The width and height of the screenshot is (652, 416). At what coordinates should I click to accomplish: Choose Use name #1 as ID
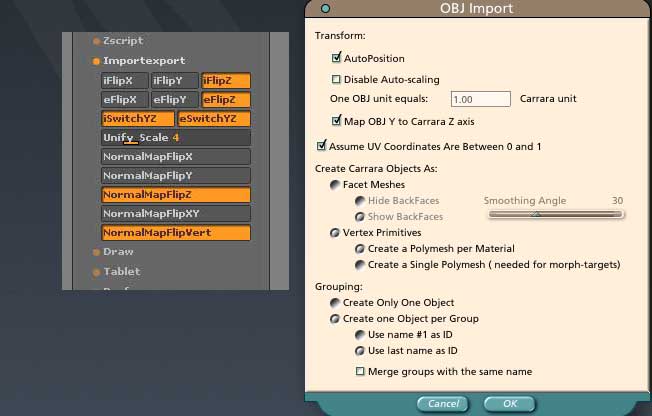click(360, 335)
